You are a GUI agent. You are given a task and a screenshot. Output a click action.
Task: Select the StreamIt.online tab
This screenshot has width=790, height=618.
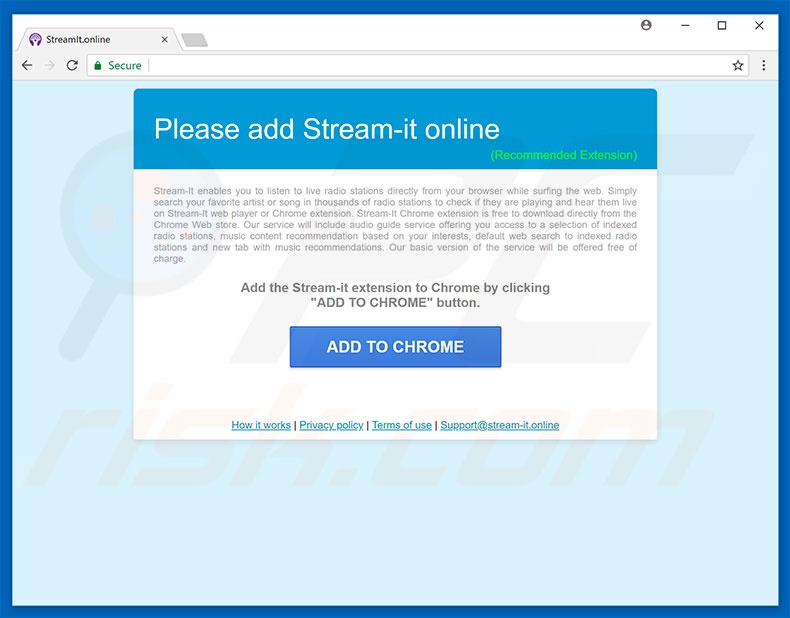(x=98, y=39)
